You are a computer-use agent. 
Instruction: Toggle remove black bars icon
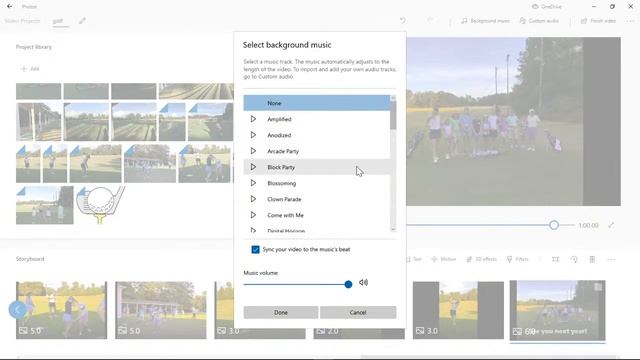point(556,259)
